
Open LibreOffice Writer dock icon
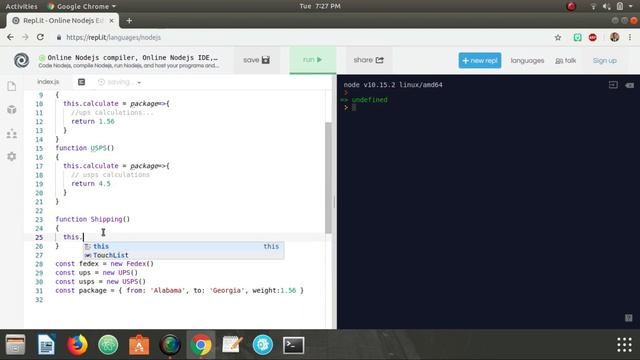[x=46, y=345]
